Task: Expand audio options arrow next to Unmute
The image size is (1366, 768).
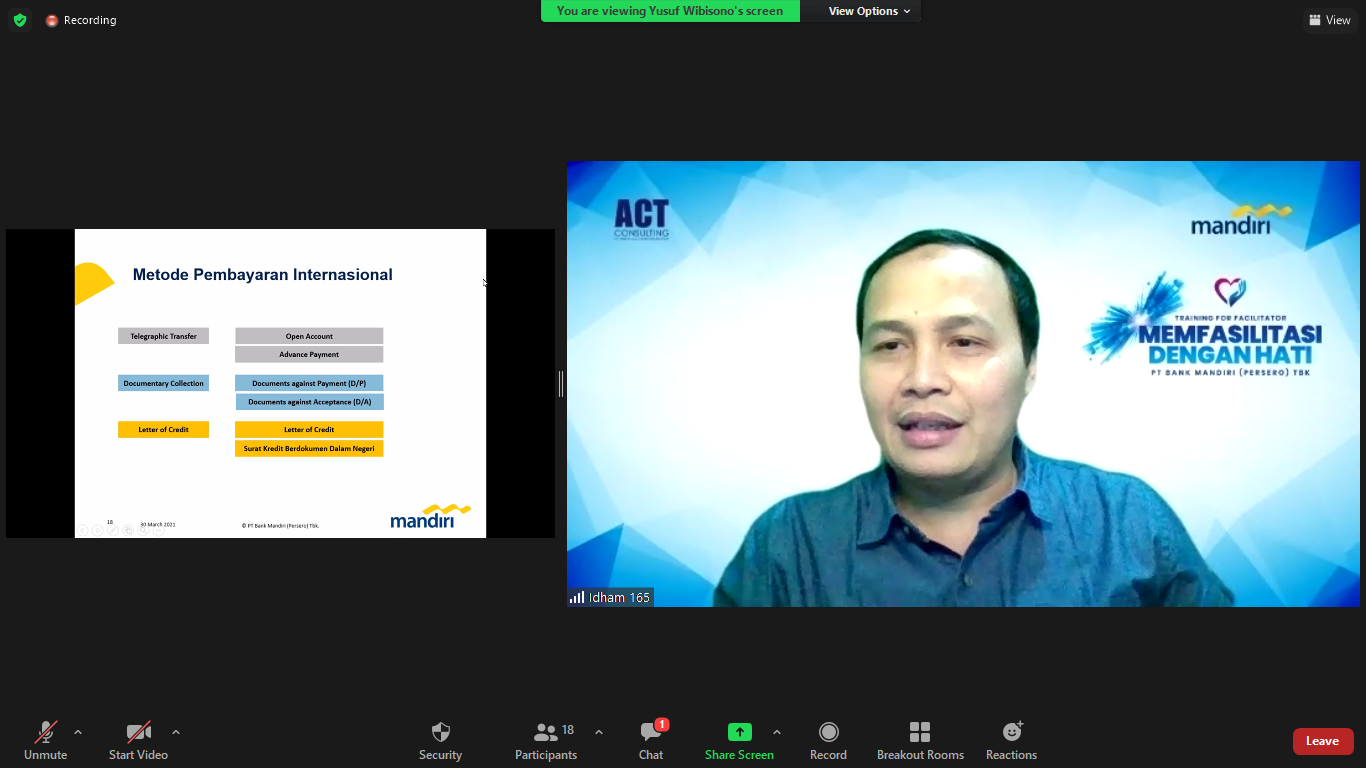Action: 78,732
